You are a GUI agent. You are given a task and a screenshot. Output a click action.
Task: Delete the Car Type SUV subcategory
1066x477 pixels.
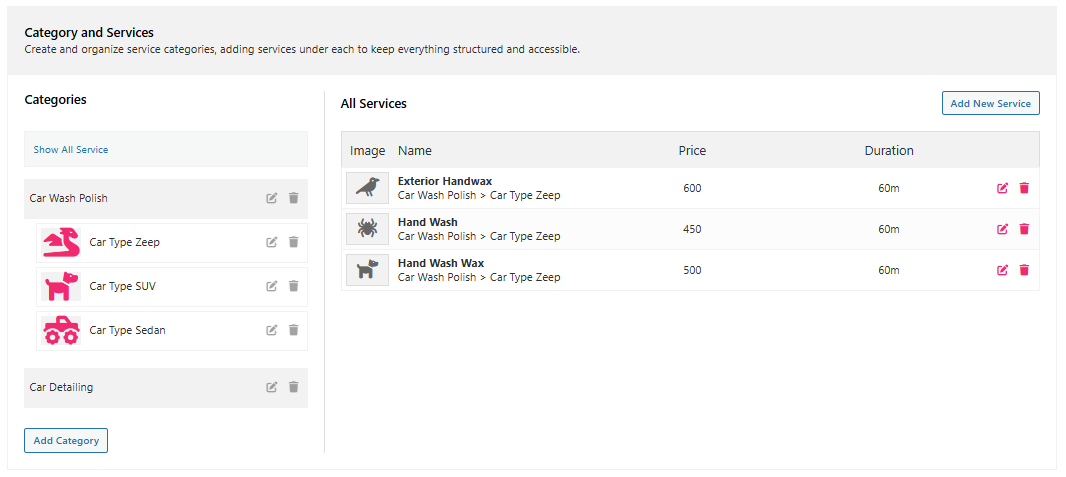[x=294, y=286]
